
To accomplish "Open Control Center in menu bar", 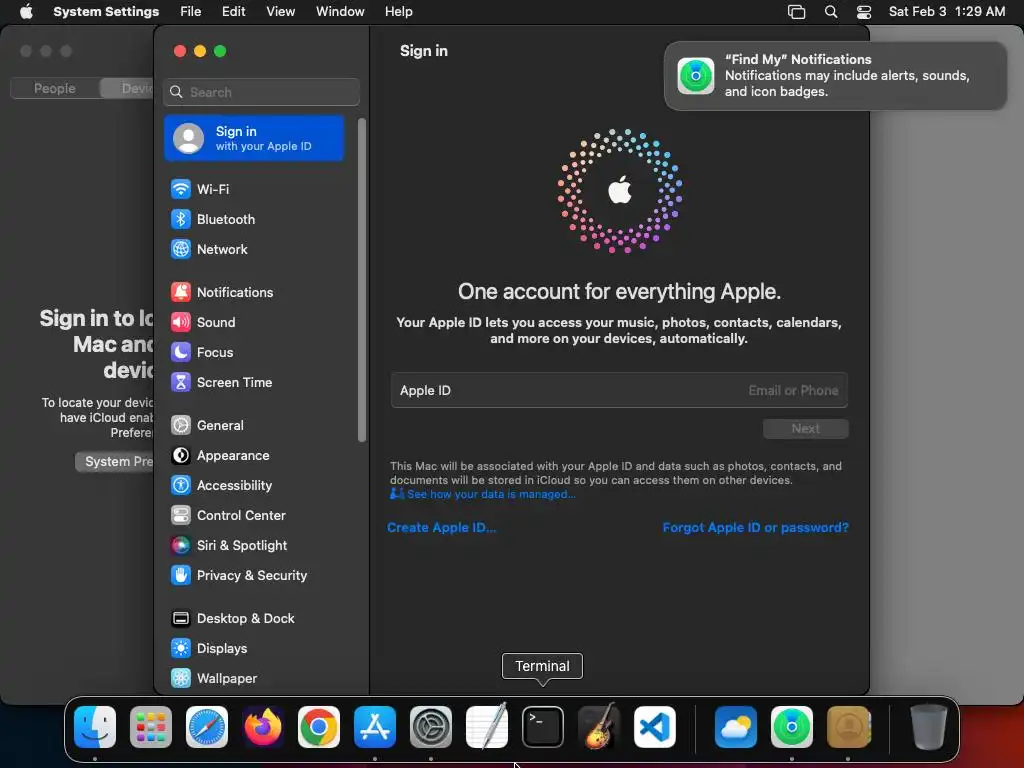I will [x=864, y=12].
